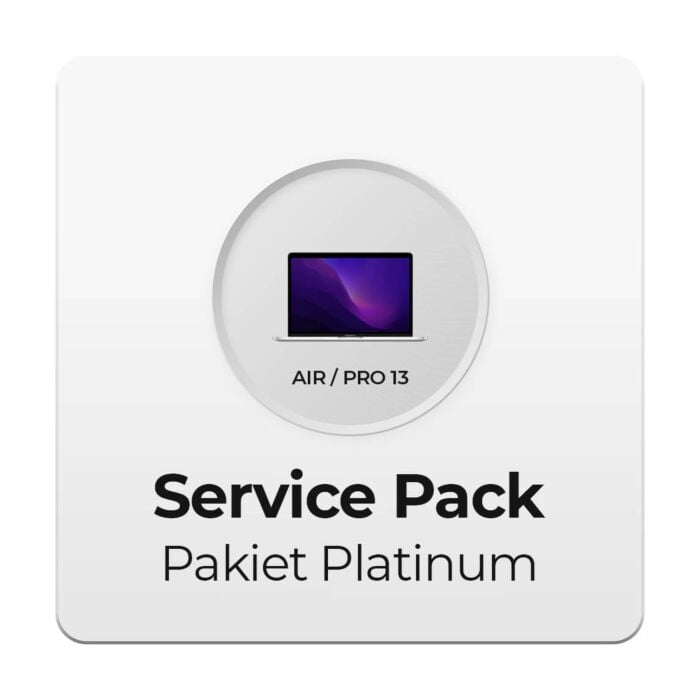Screen dimensions: 700x700
Task: Click the number 13 in the badge
Action: click(400, 378)
